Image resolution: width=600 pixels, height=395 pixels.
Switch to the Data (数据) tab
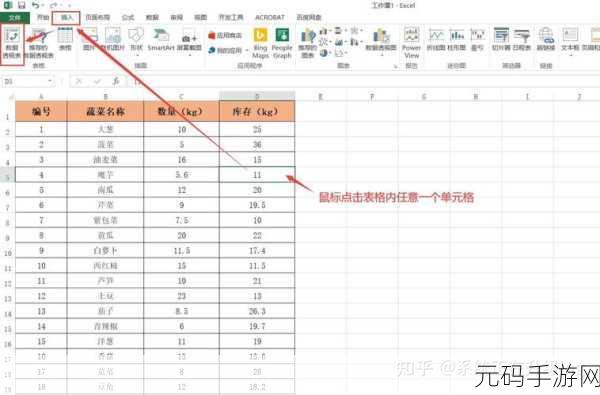(x=152, y=18)
